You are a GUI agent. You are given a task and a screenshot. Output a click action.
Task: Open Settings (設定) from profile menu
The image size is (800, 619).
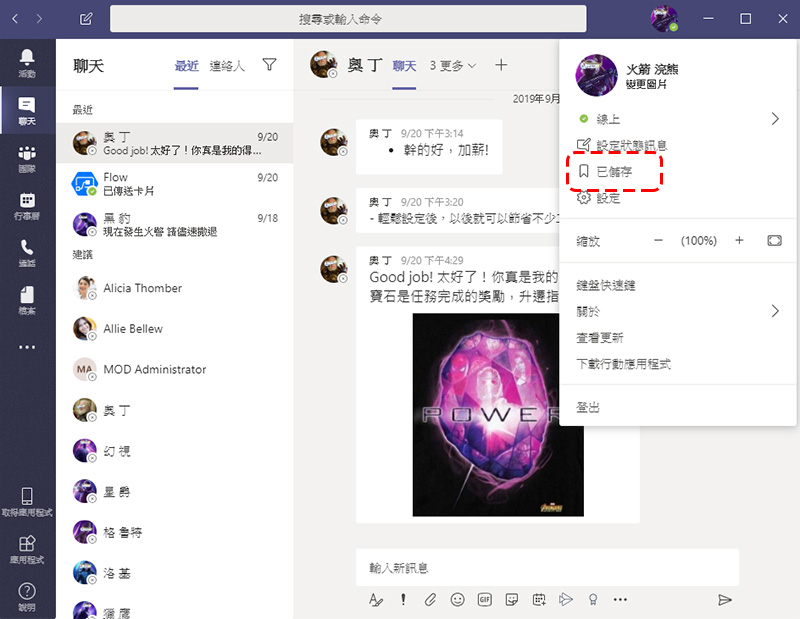[598, 198]
